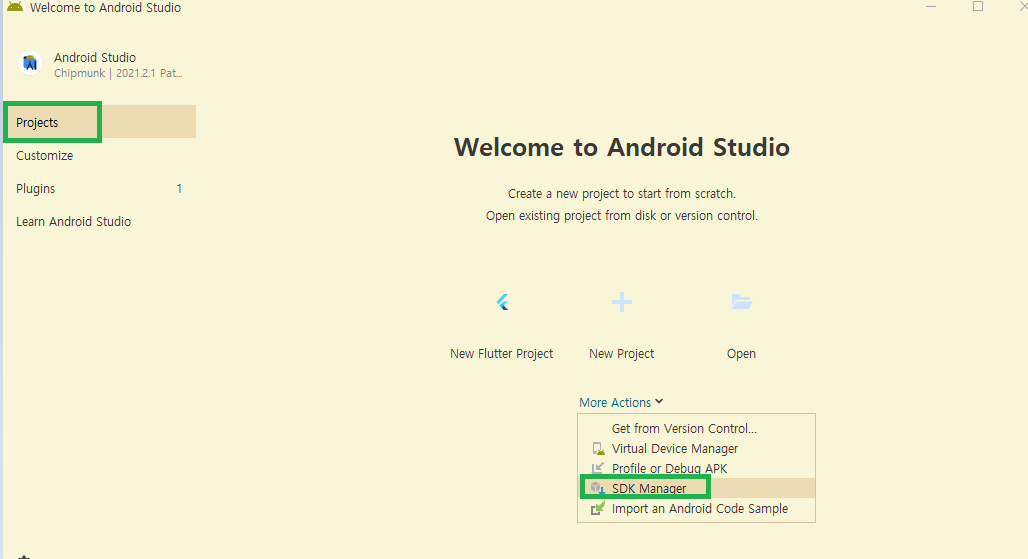
Task: Open SDK Manager from More Actions
Action: point(696,488)
